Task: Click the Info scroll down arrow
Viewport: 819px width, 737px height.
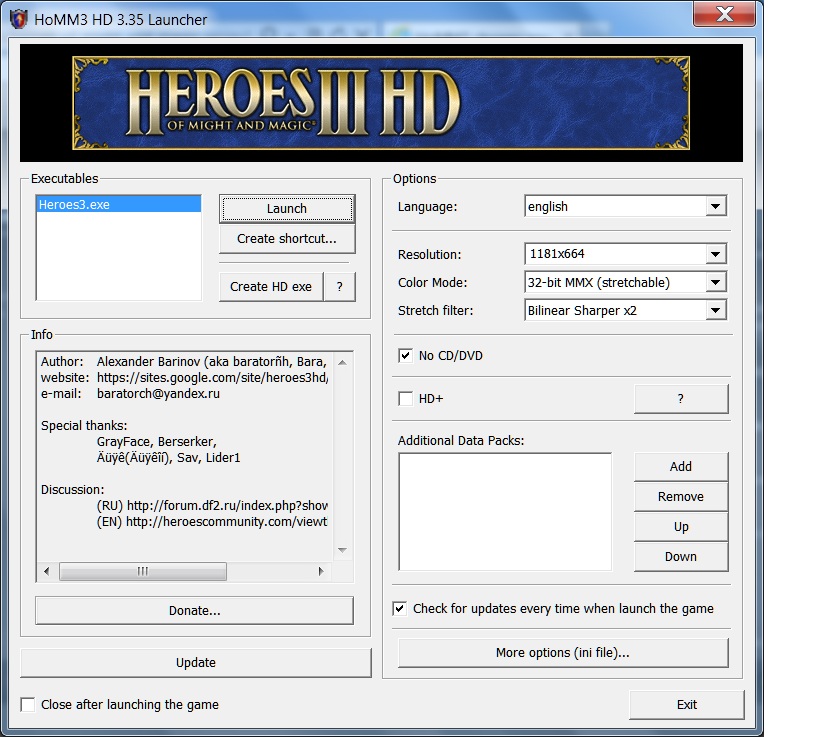Action: pyautogui.click(x=342, y=550)
